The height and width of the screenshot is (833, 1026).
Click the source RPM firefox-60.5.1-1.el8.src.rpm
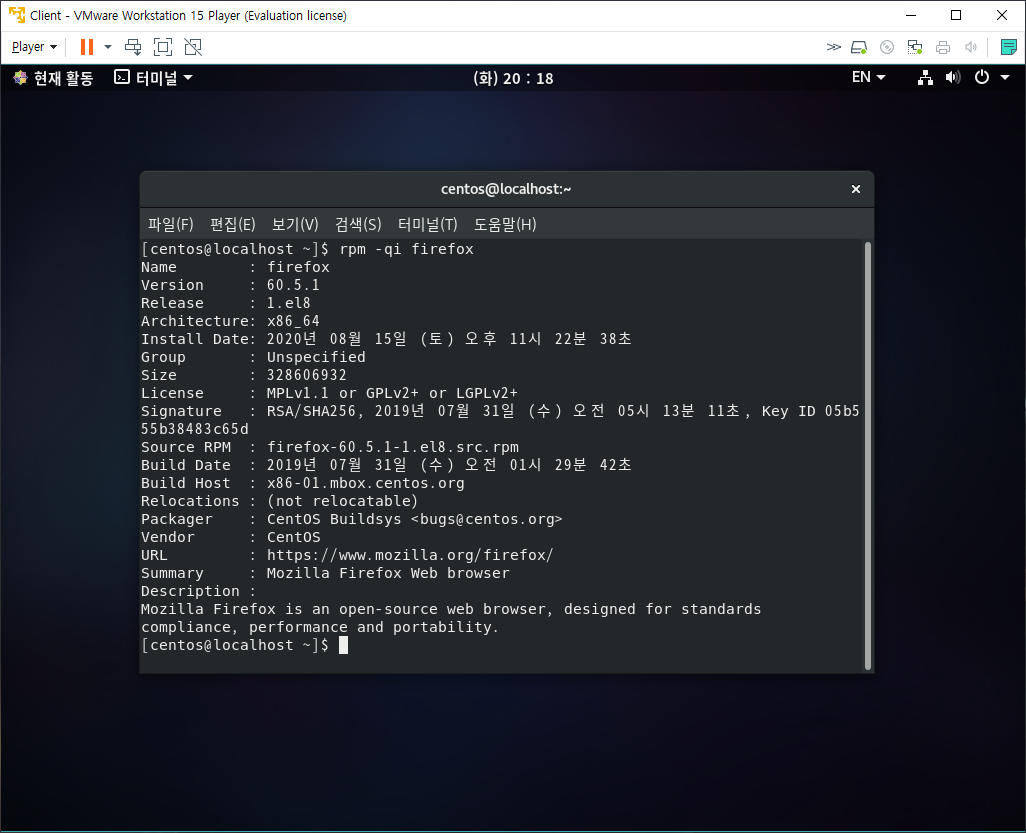tap(393, 447)
